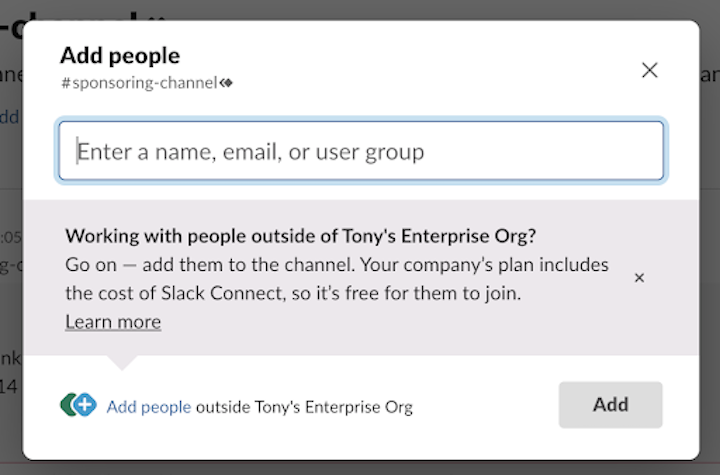Click the blue Add people link

[149, 407]
